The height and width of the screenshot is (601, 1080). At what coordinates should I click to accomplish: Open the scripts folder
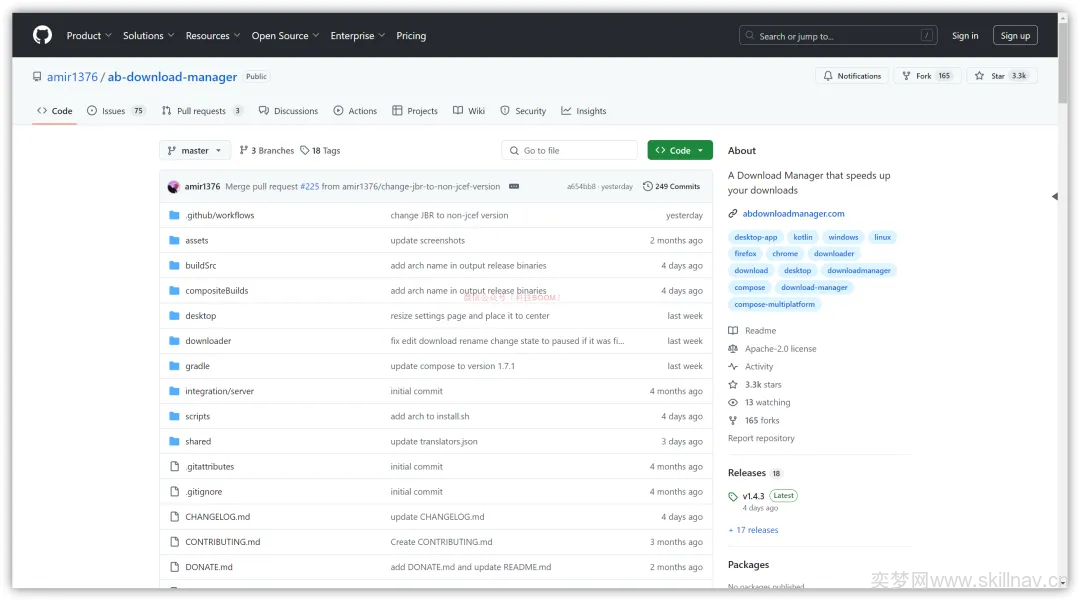198,416
